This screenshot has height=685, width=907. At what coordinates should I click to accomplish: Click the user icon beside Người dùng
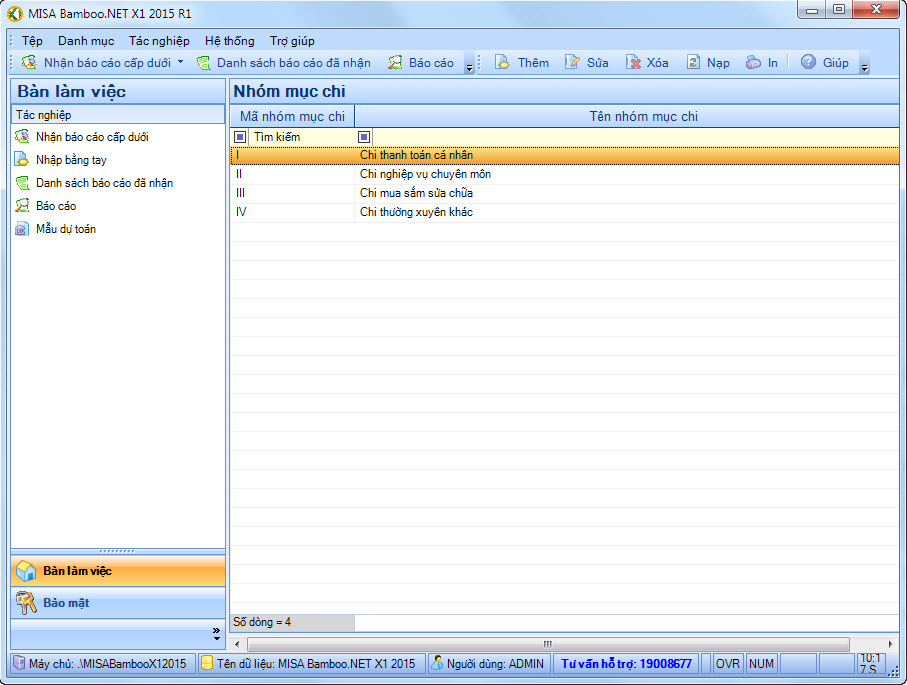point(437,663)
